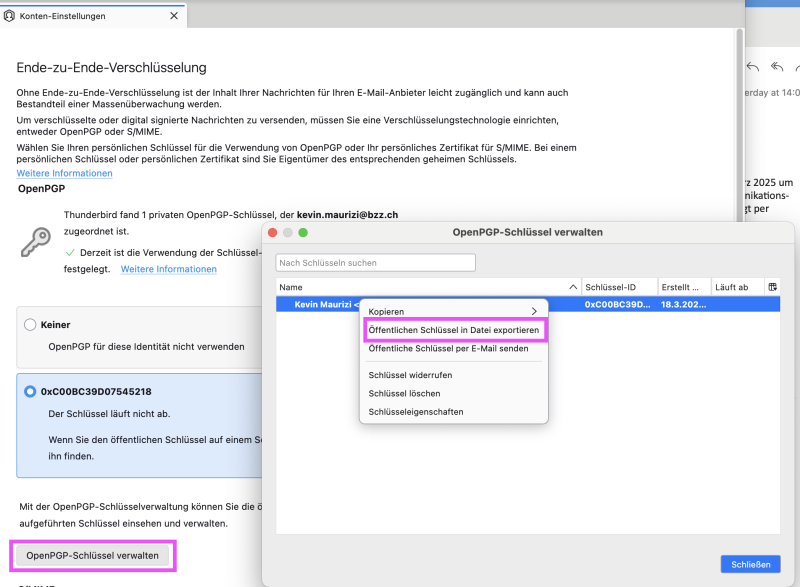Click the Konten-Einstellungen tab icon
Image resolution: width=800 pixels, height=587 pixels.
tap(10, 16)
